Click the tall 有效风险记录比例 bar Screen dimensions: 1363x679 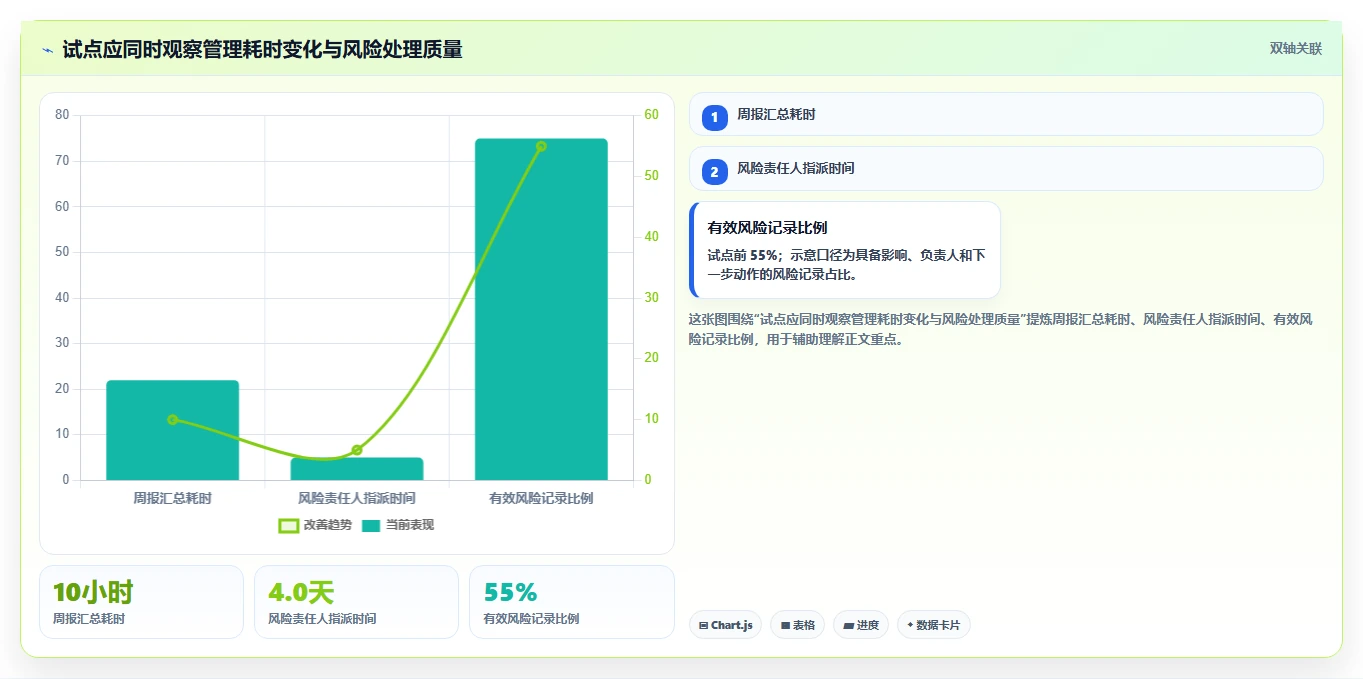tap(541, 309)
